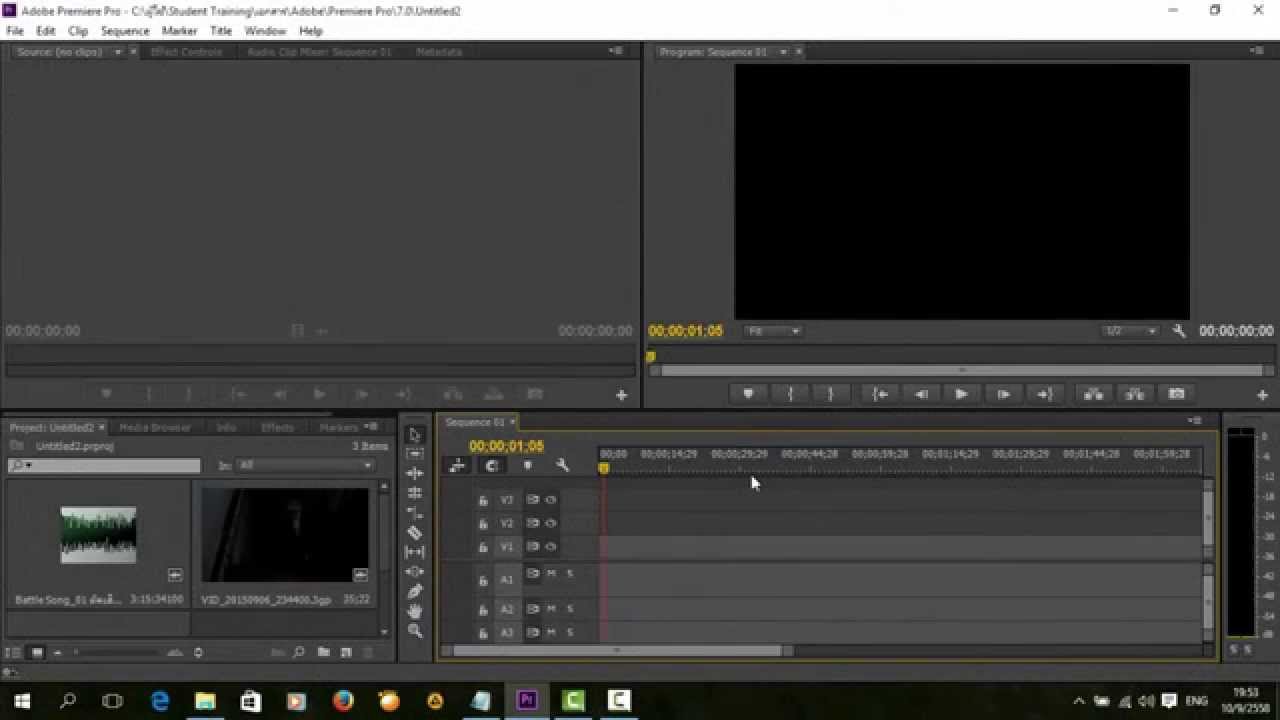The width and height of the screenshot is (1280, 720).
Task: Toggle V3 track output eye
Action: [x=551, y=500]
